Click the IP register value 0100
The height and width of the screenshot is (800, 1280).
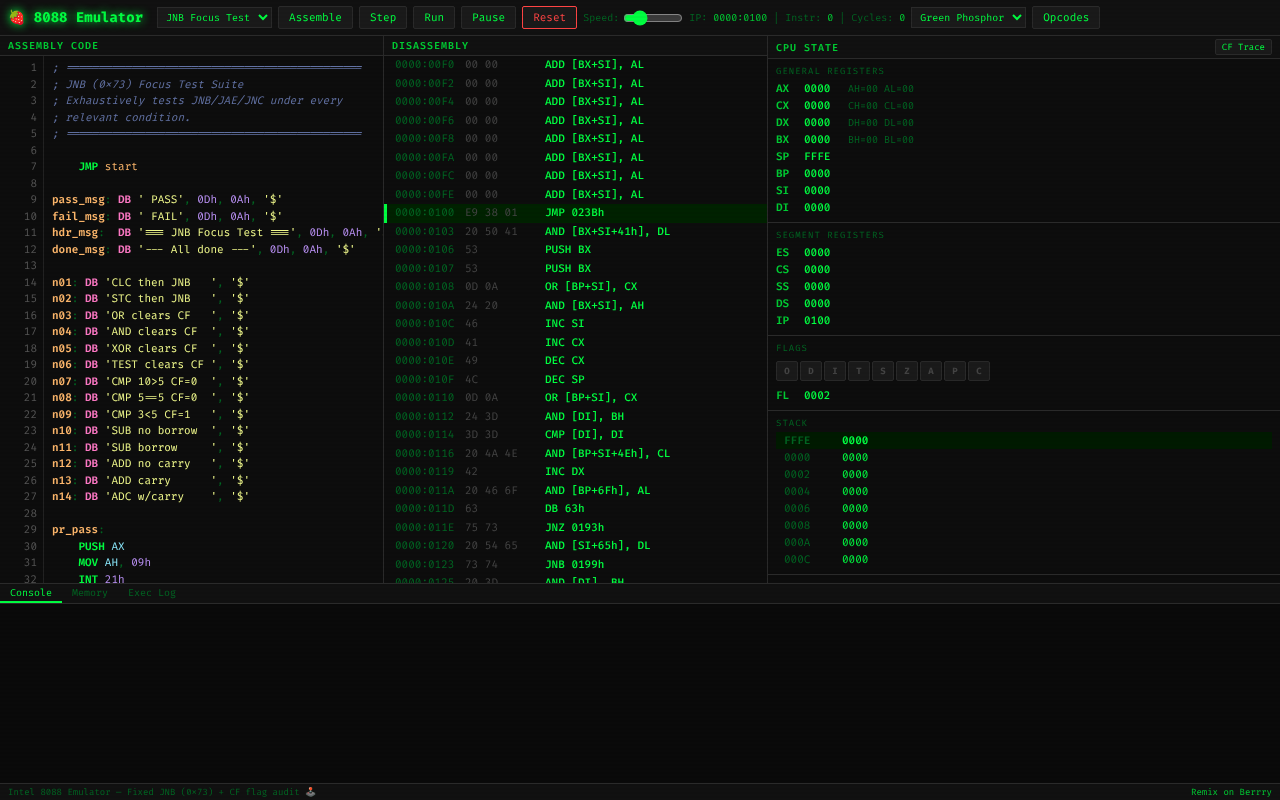coord(817,321)
